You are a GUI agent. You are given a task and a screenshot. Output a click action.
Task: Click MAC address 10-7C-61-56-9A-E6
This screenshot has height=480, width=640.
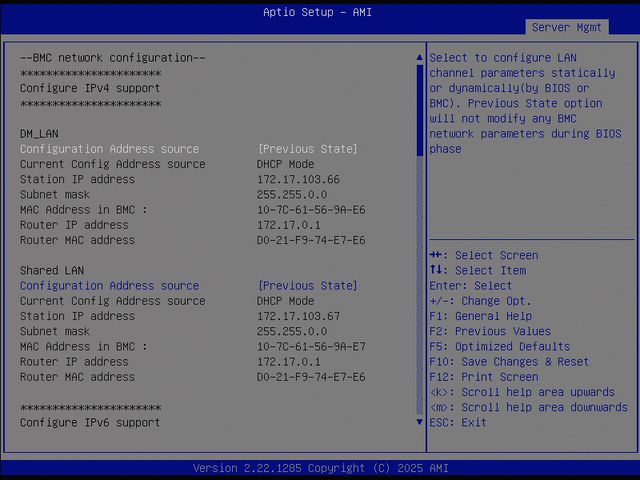click(311, 210)
